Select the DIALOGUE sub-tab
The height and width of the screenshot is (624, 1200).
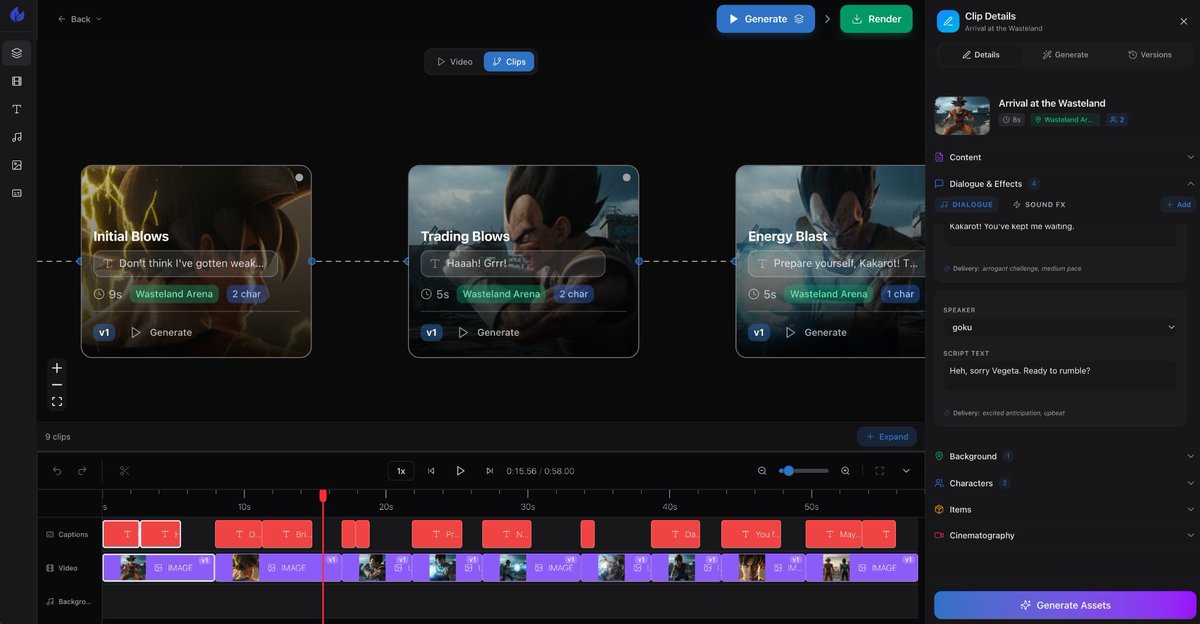[x=967, y=205]
